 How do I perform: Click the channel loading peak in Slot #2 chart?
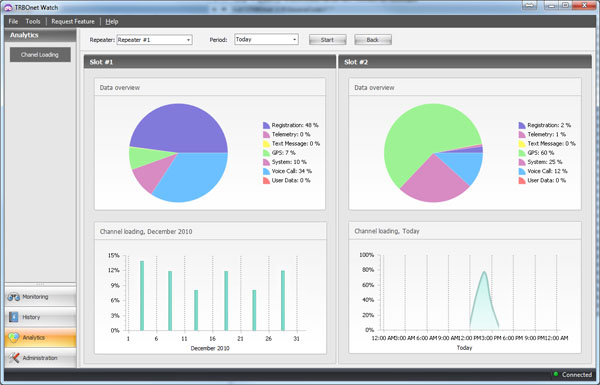pyautogui.click(x=484, y=272)
